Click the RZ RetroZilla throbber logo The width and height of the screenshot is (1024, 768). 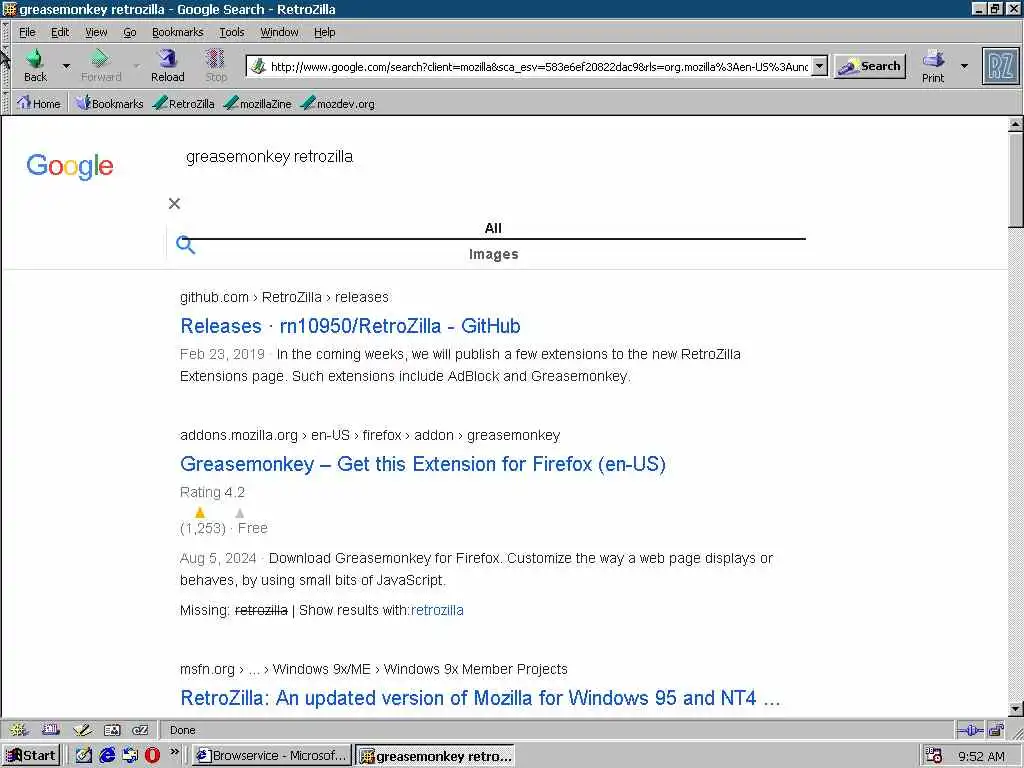pyautogui.click(x=1000, y=66)
